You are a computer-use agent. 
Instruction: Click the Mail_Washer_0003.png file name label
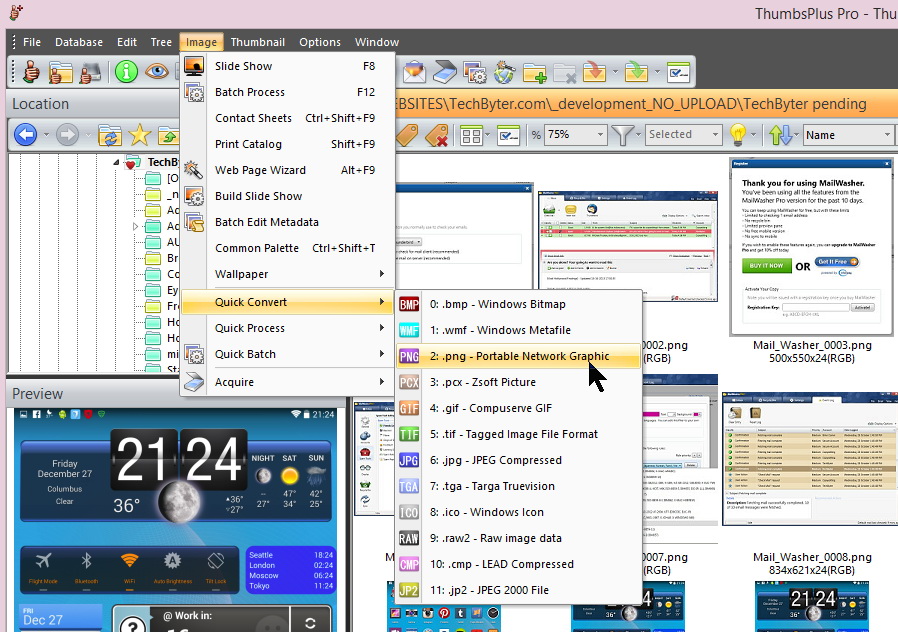812,345
